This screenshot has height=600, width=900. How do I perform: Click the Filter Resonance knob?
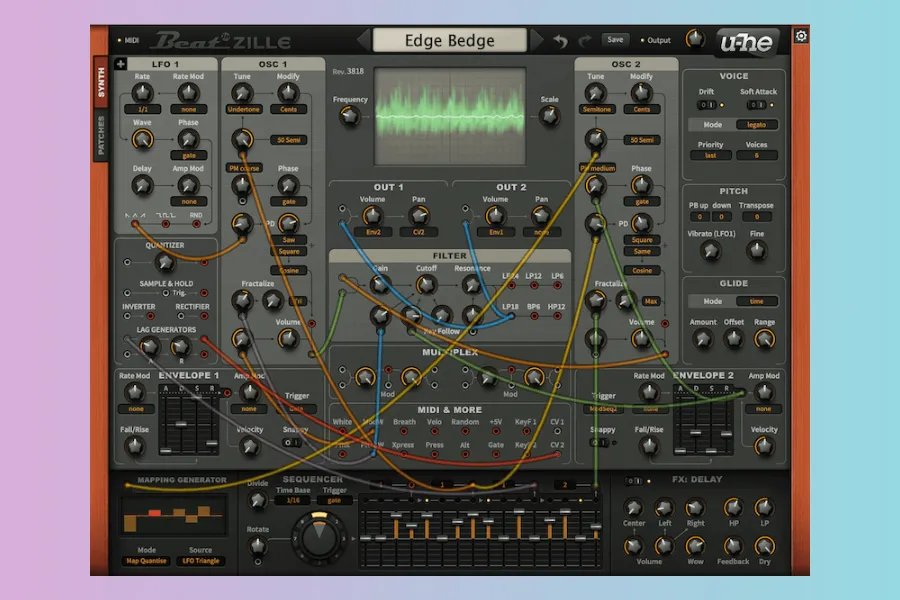[472, 284]
